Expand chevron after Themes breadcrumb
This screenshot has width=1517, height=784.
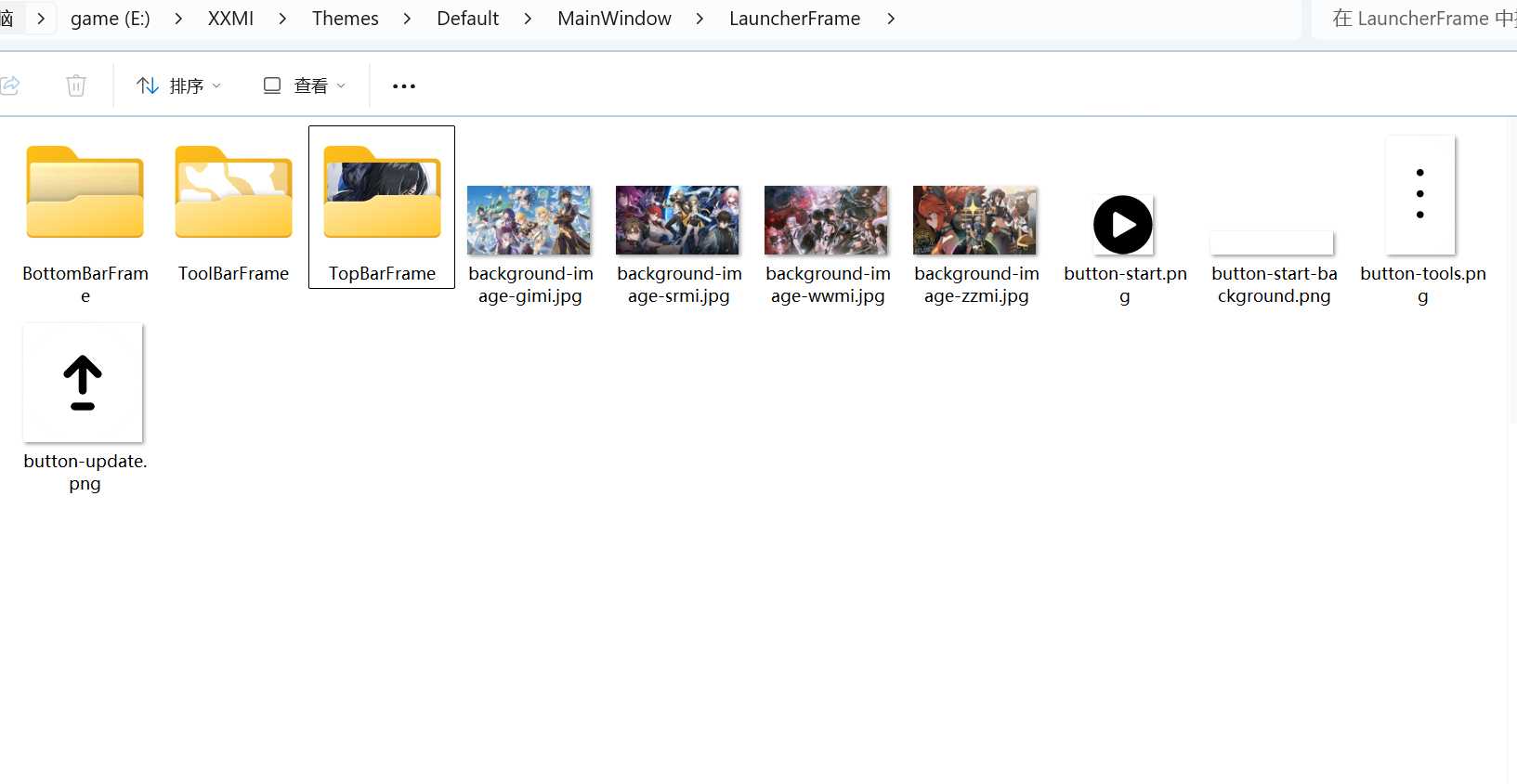407,19
